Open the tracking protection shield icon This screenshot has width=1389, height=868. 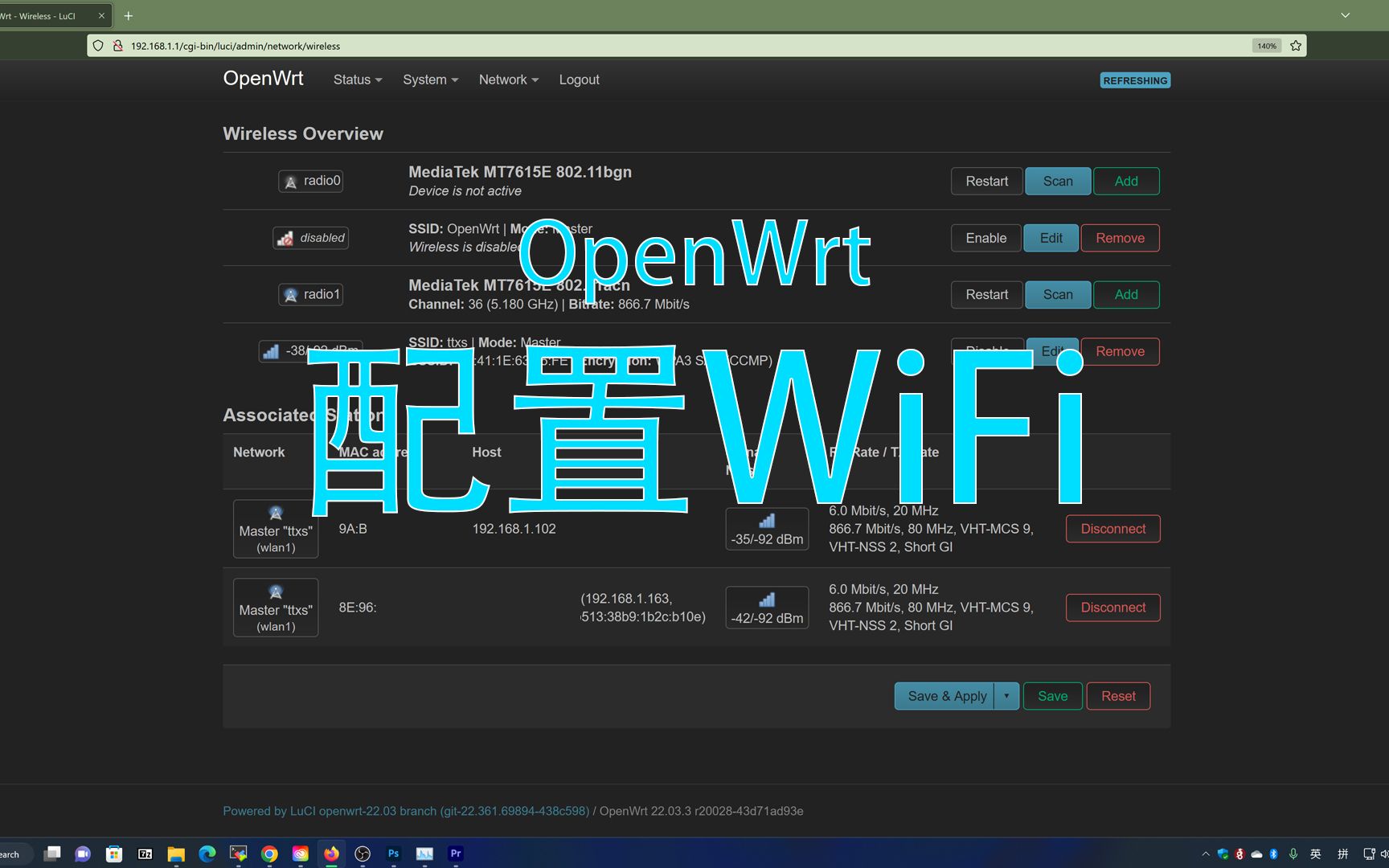(x=98, y=46)
